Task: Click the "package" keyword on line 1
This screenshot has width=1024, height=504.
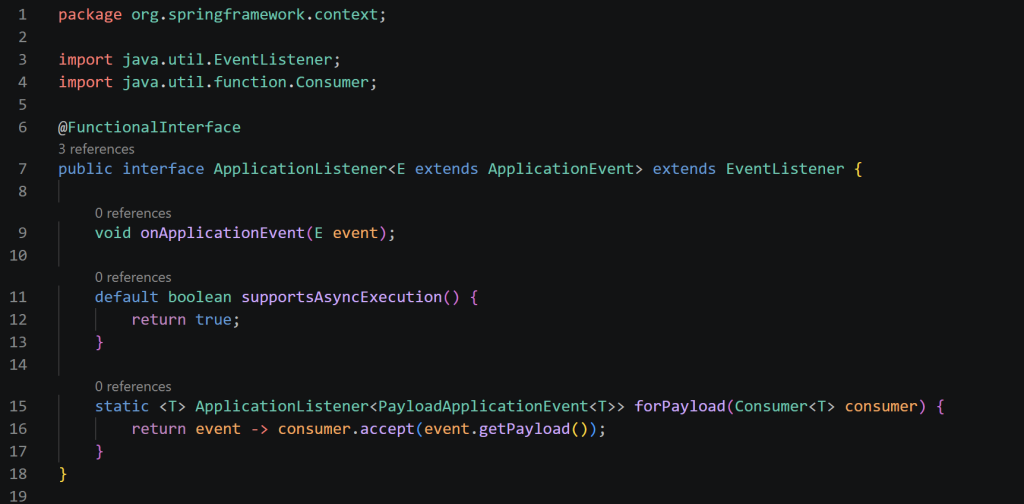Action: pyautogui.click(x=90, y=15)
